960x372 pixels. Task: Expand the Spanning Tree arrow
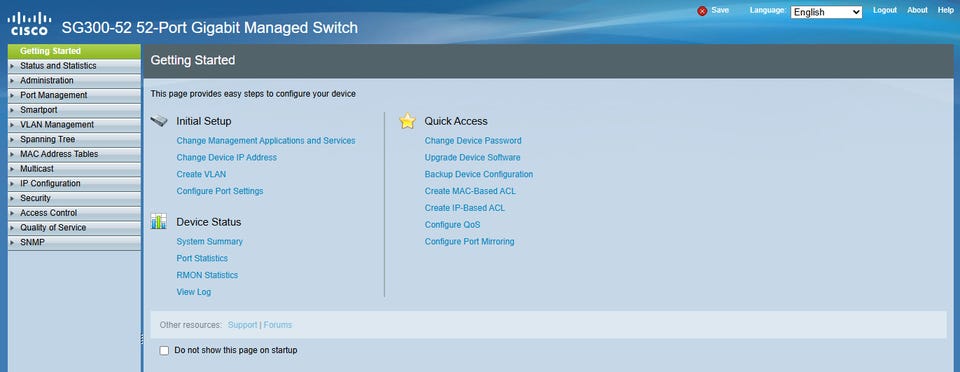pos(12,139)
